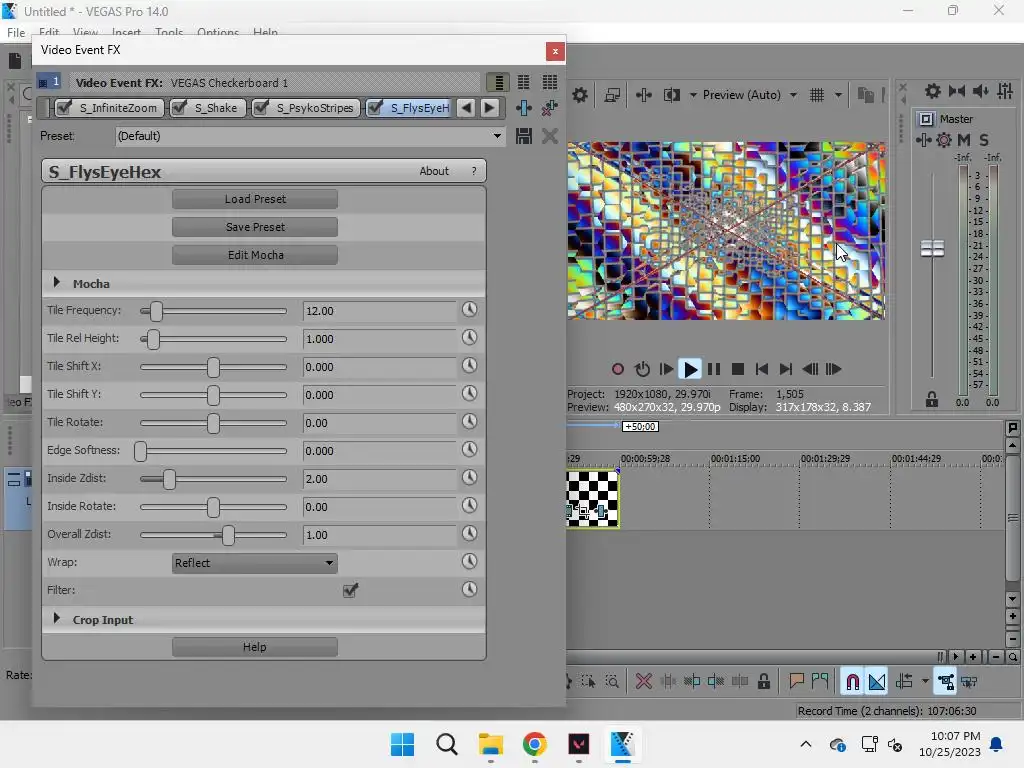Click the Master volume fader handle
The height and width of the screenshot is (768, 1024).
(932, 248)
